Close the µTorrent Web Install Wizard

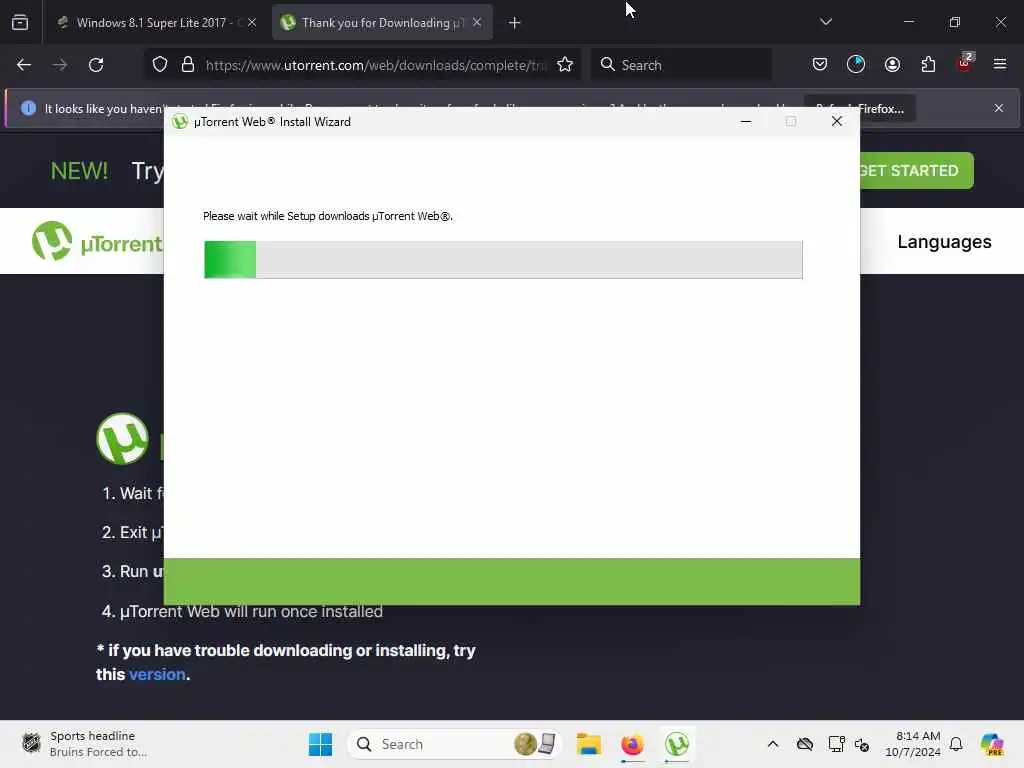pyautogui.click(x=837, y=121)
